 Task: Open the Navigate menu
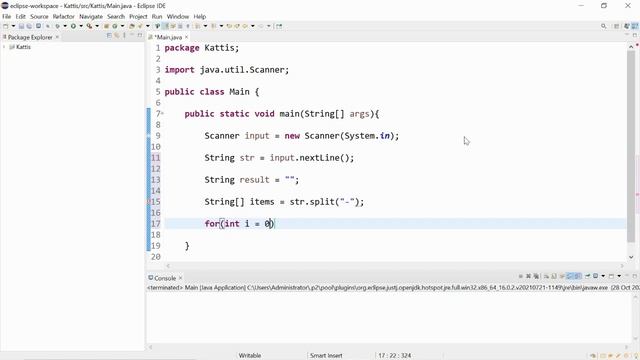[x=91, y=16]
